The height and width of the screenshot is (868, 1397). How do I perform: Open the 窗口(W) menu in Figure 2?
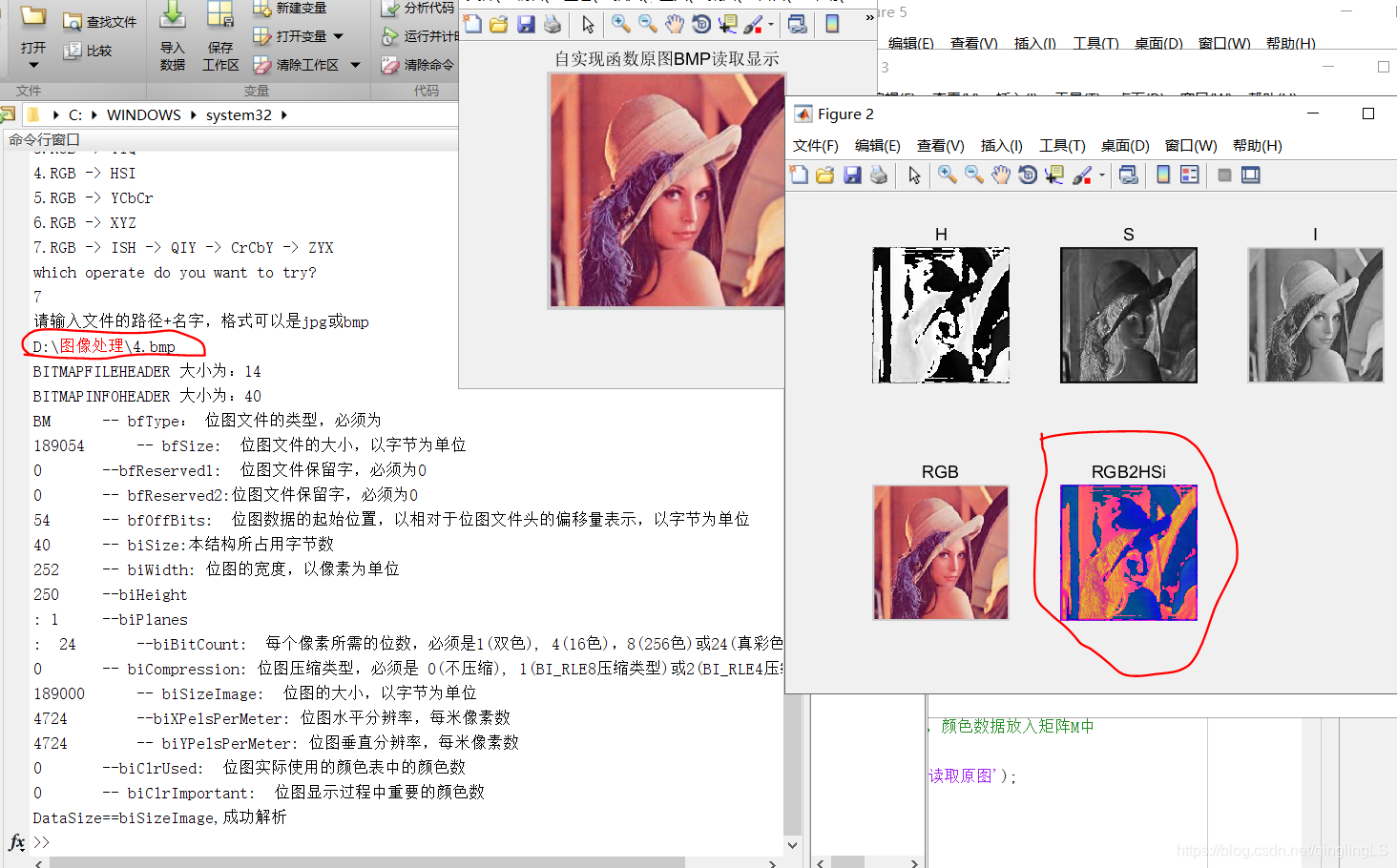coord(1191,146)
